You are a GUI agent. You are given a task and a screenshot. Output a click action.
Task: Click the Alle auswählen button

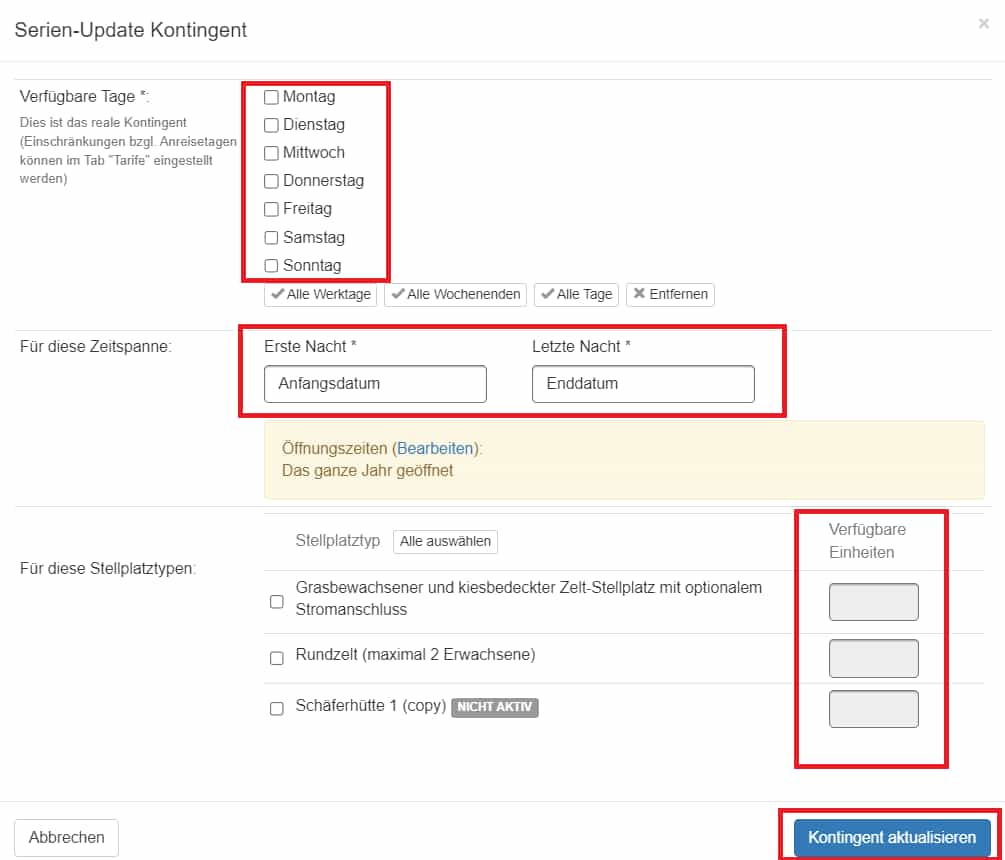point(445,542)
